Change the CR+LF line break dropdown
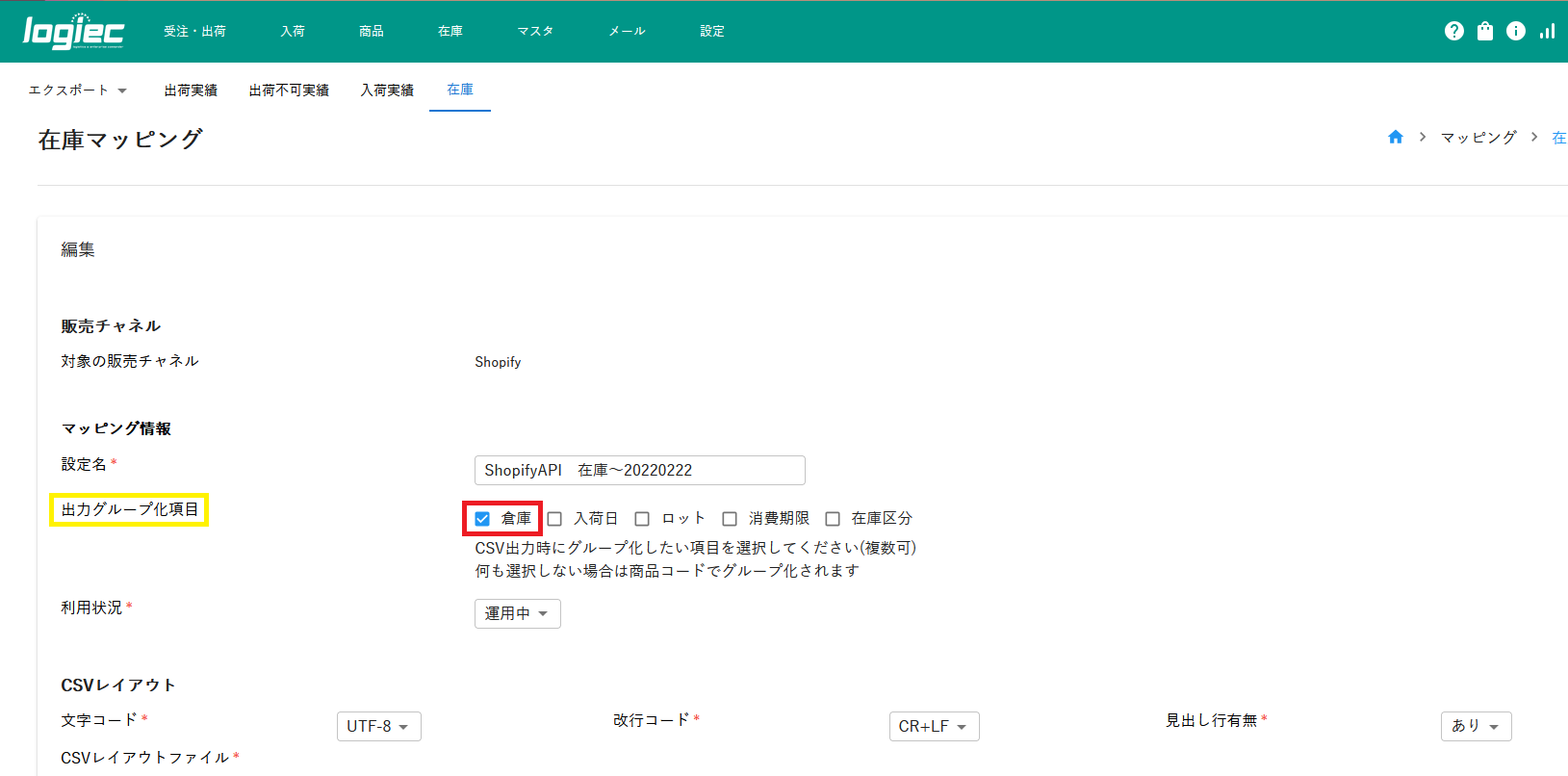The height and width of the screenshot is (776, 1568). [934, 726]
